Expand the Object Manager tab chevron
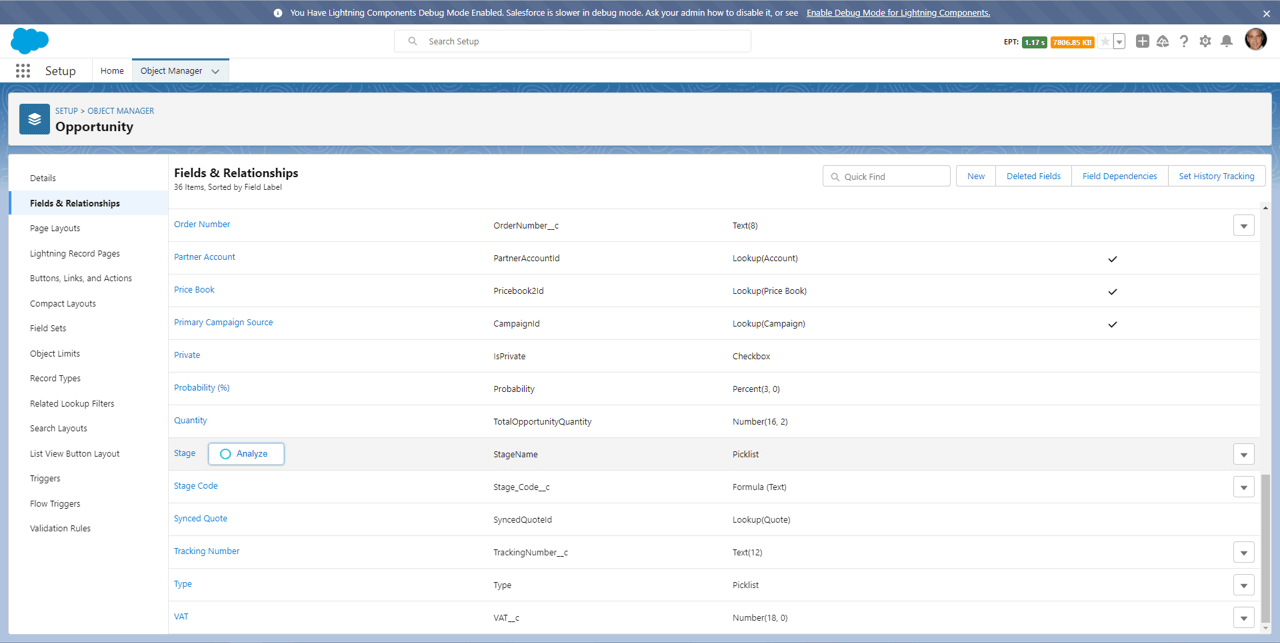 [x=215, y=72]
